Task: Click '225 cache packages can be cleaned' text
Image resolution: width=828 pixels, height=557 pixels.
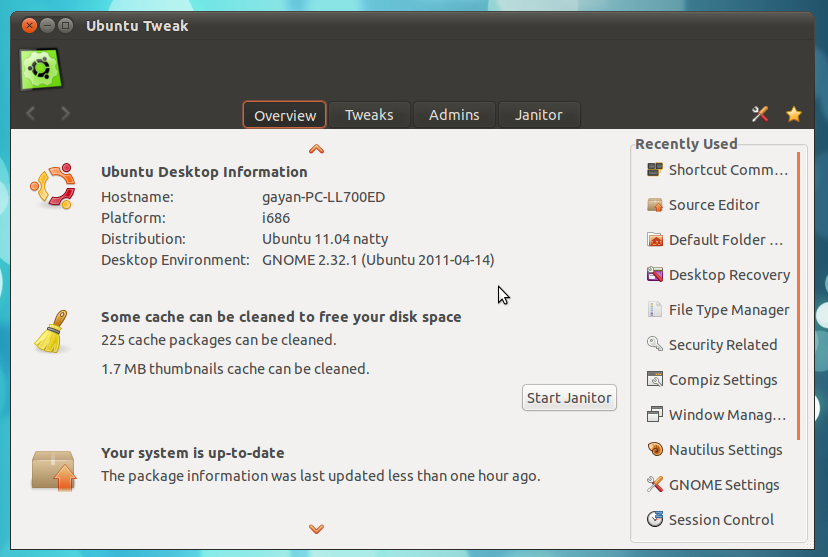Action: tap(219, 339)
